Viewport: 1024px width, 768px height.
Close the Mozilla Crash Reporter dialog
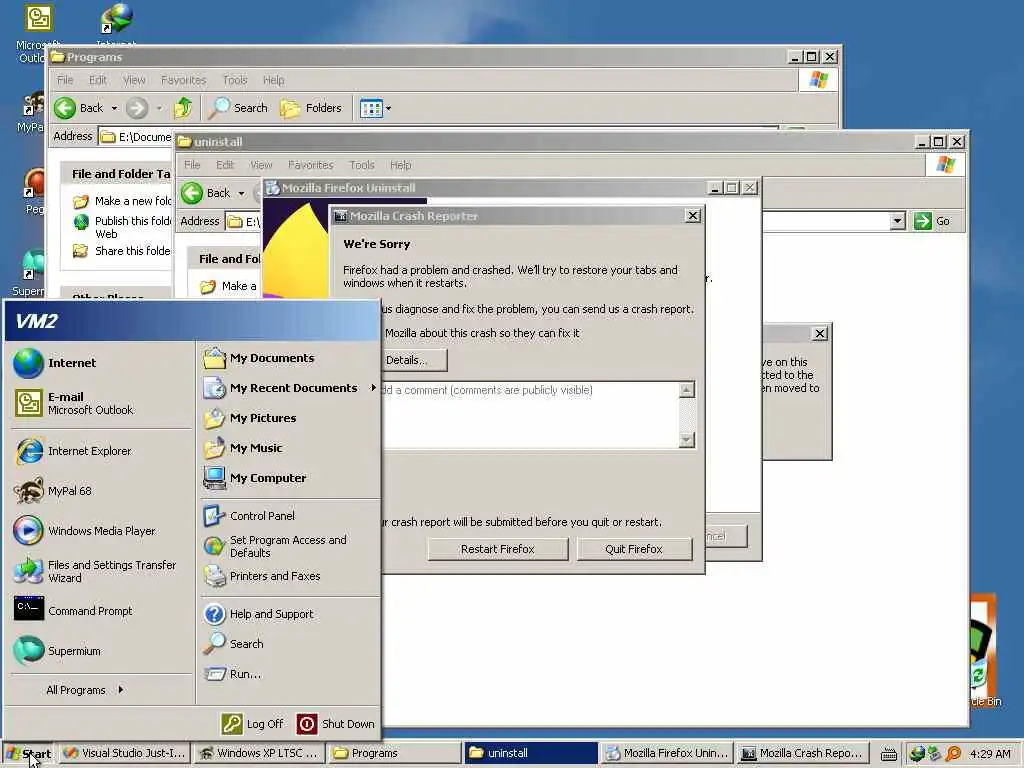(x=693, y=216)
